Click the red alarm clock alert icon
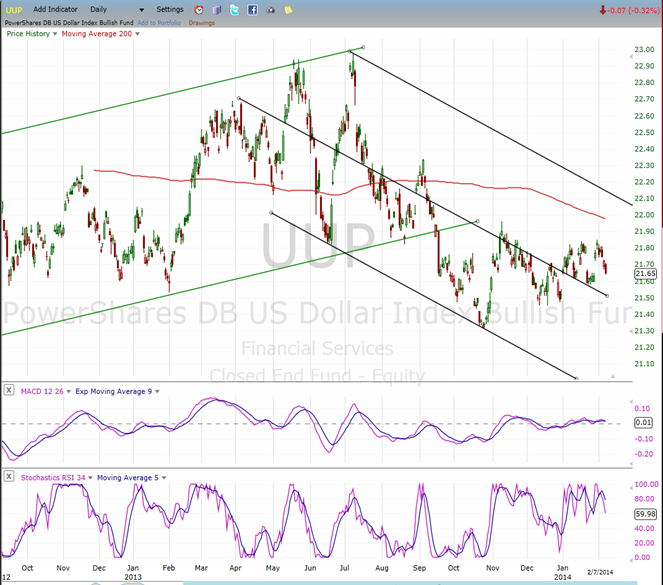Screen dimensions: 663x585 click(x=198, y=9)
